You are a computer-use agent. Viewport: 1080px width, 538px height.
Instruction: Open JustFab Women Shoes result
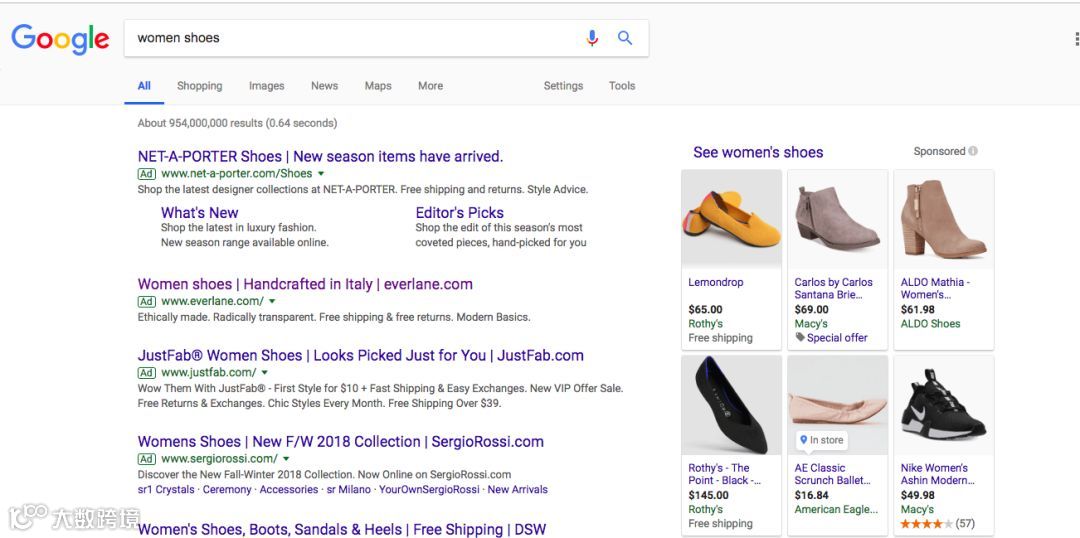tap(361, 355)
